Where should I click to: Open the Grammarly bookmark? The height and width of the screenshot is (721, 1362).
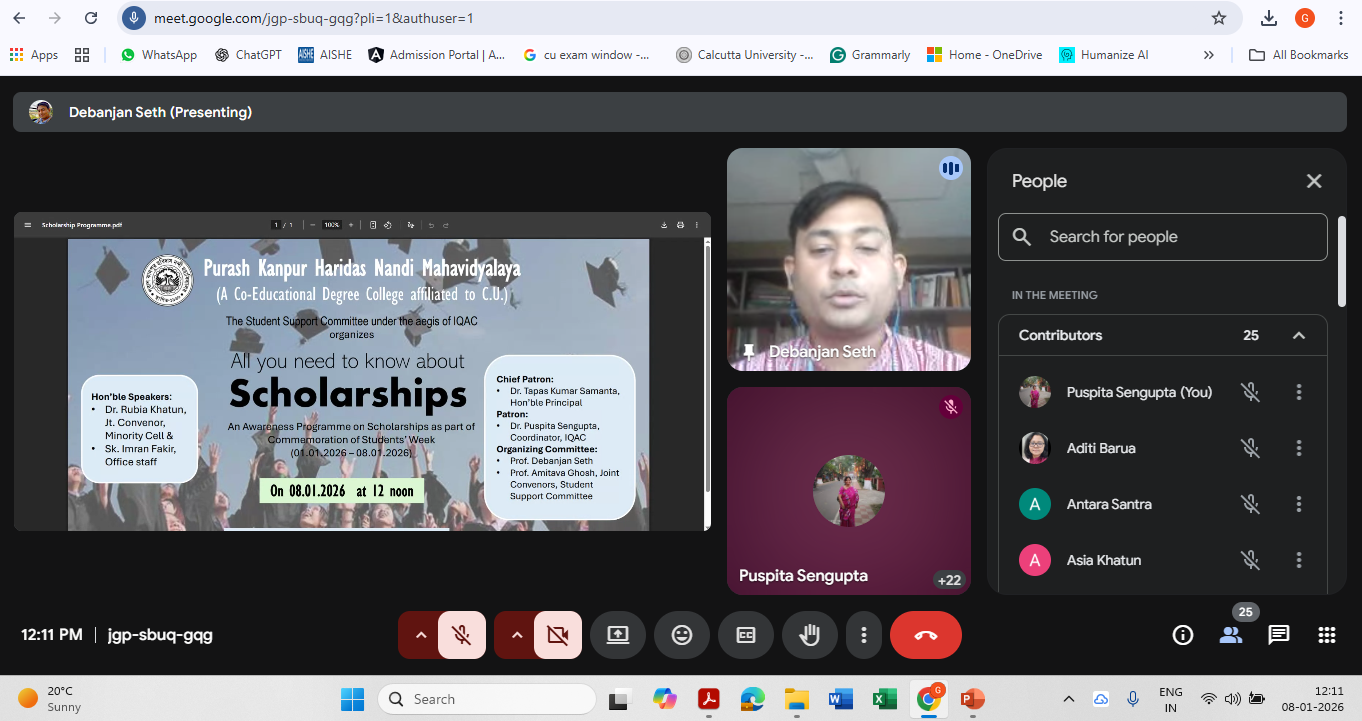click(x=868, y=55)
